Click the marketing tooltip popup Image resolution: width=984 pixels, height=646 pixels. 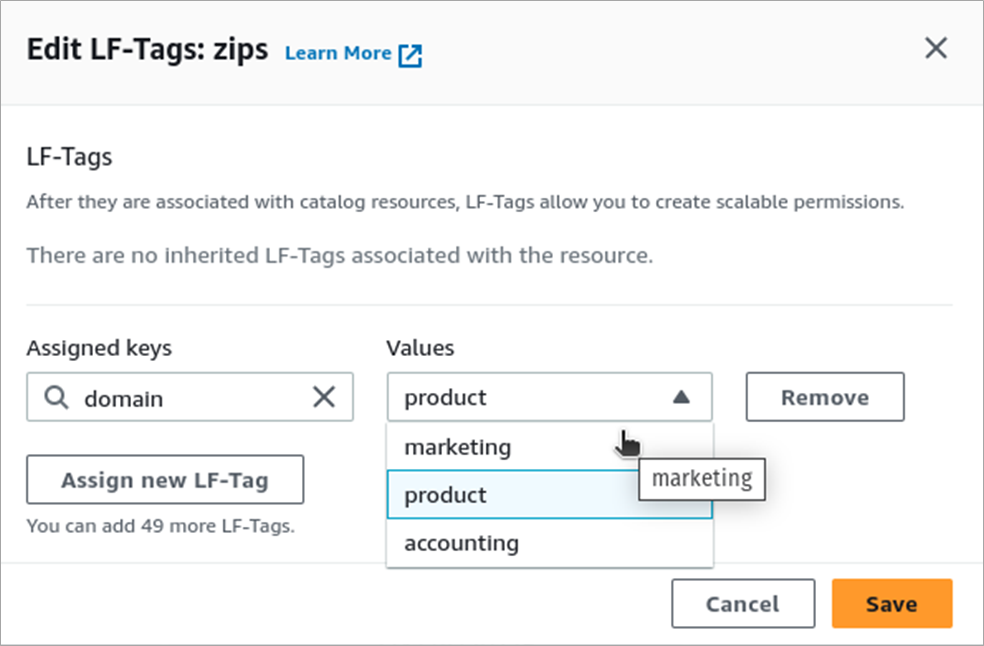(702, 479)
